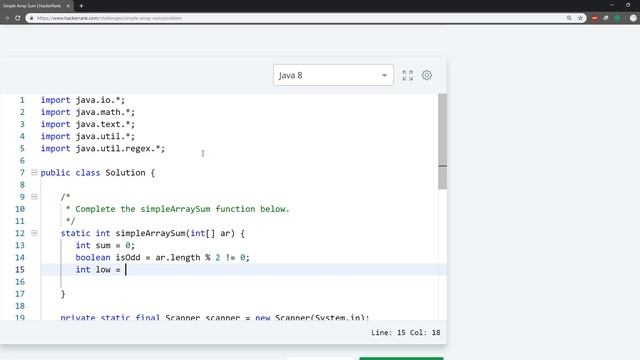
Task: Collapse the simpleArraySum fold at line 12
Action: tap(34, 233)
